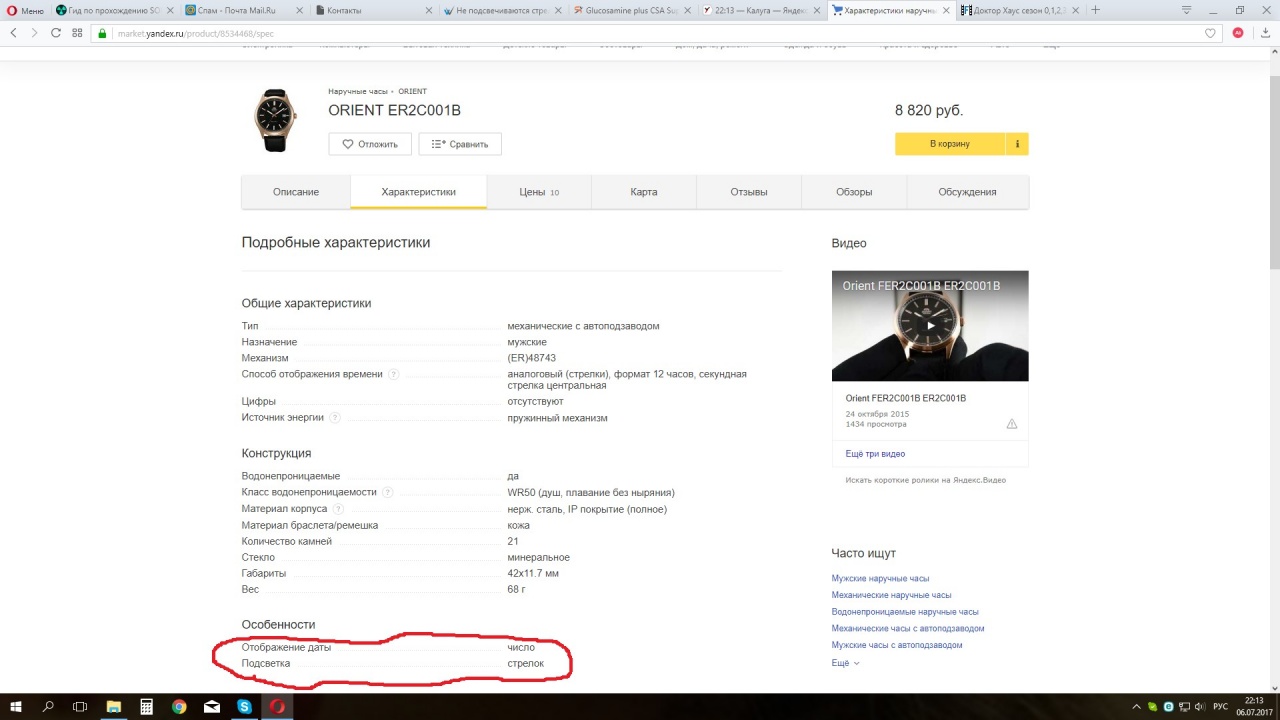
Task: Follow the Ещё три видео link
Action: coord(875,454)
